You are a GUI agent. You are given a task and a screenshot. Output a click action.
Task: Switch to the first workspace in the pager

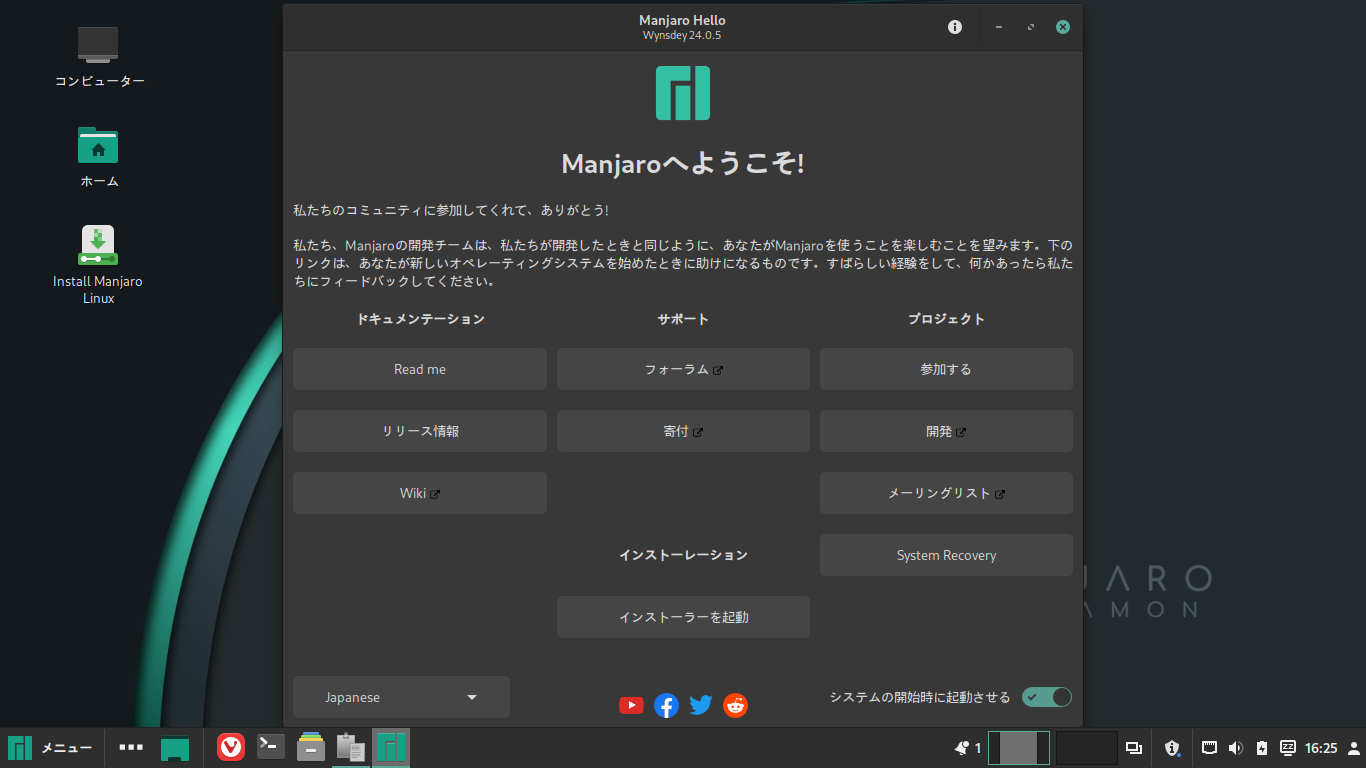pyautogui.click(x=1019, y=747)
